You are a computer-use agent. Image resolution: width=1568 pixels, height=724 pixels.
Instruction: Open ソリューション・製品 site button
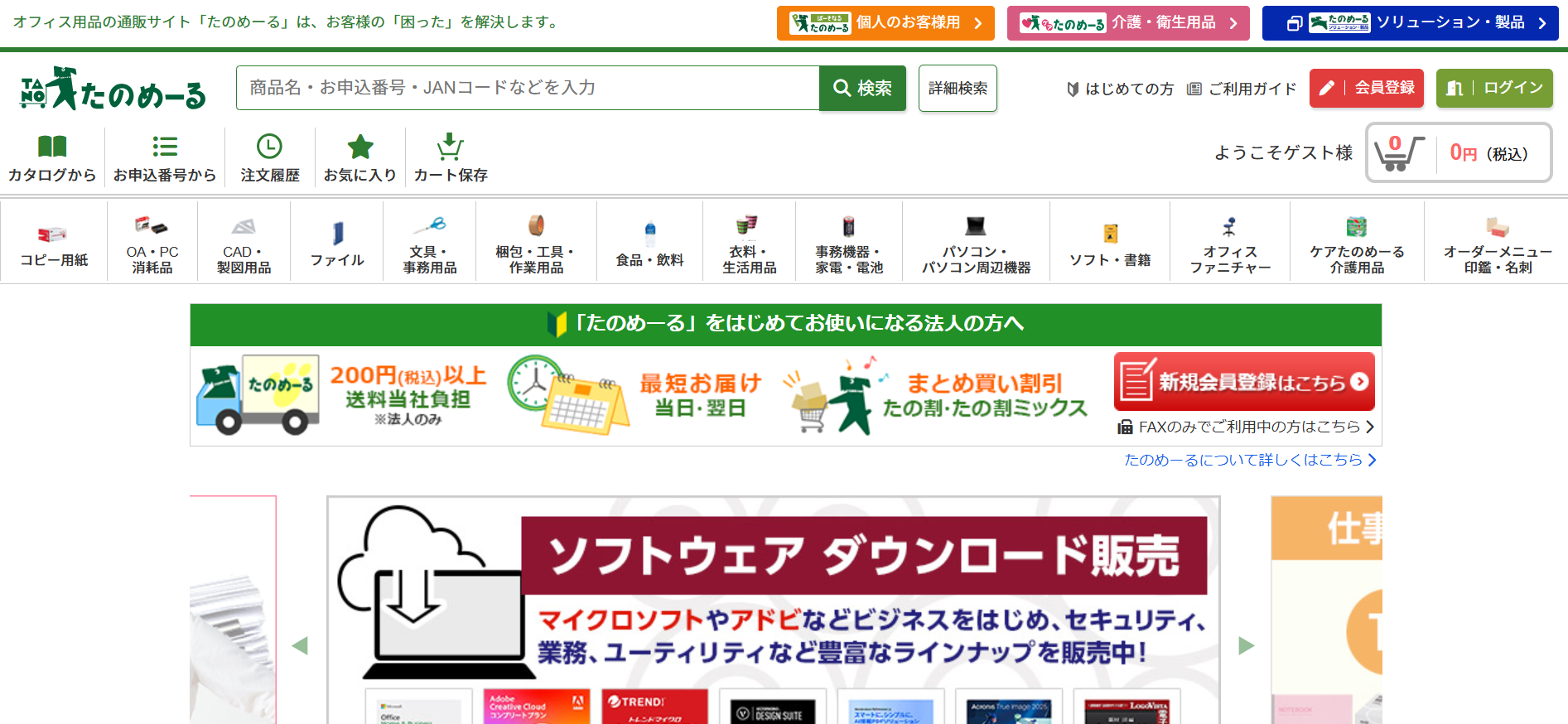1410,23
